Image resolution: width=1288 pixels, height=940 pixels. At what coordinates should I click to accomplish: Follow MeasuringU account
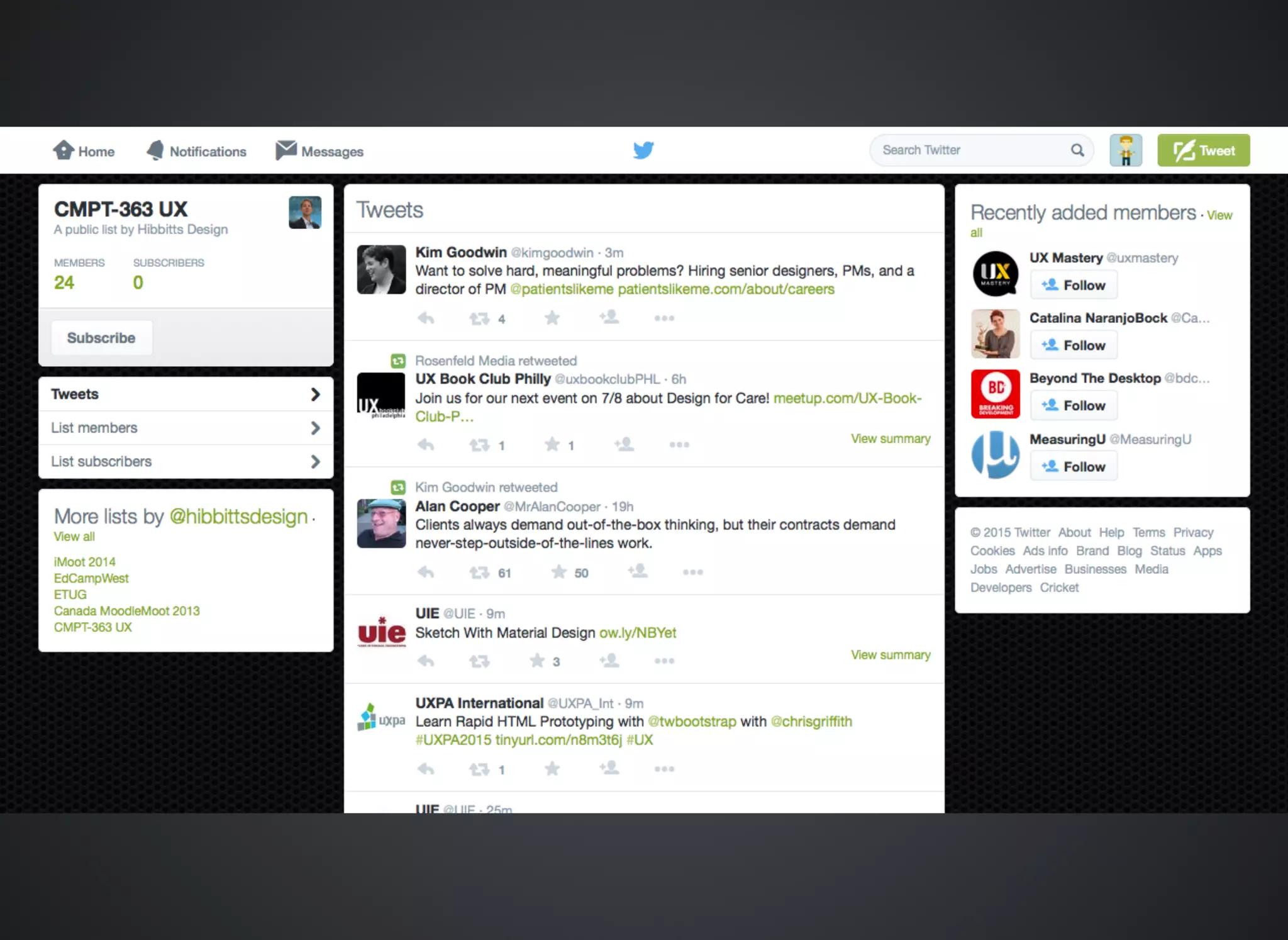point(1074,466)
